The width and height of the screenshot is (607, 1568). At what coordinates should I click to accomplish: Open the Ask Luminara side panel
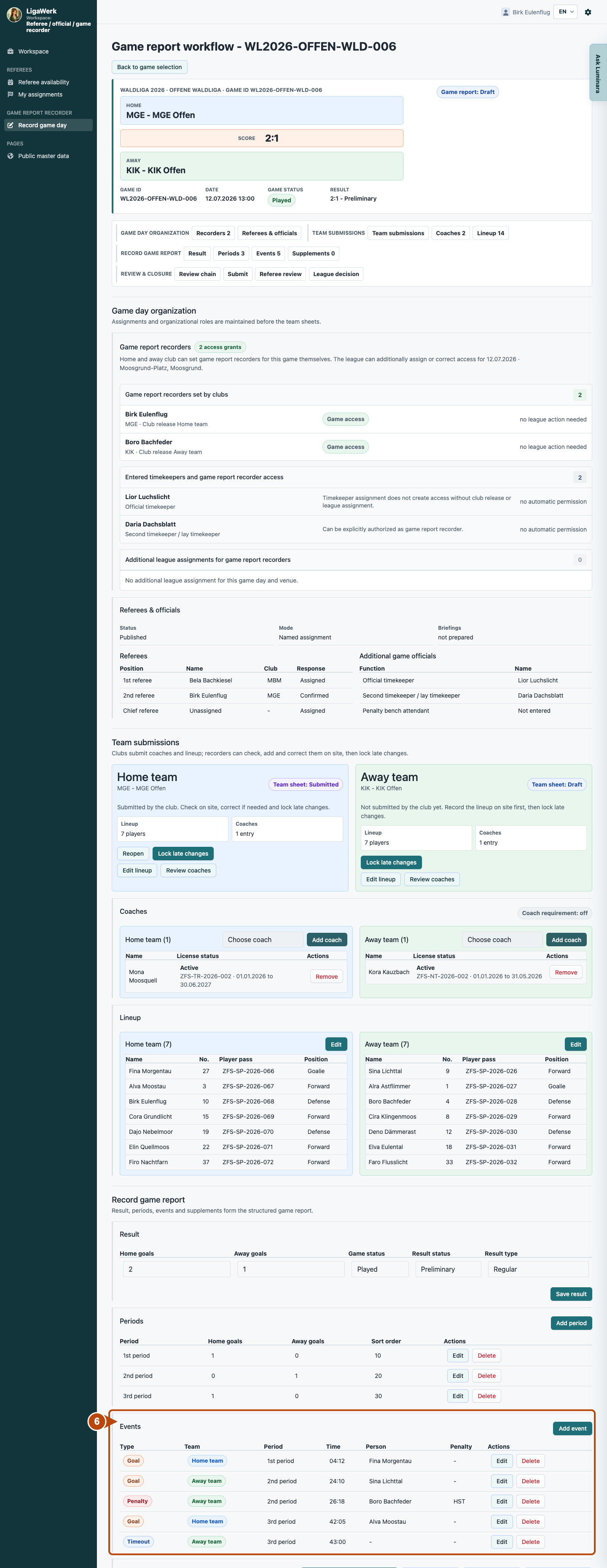click(598, 72)
